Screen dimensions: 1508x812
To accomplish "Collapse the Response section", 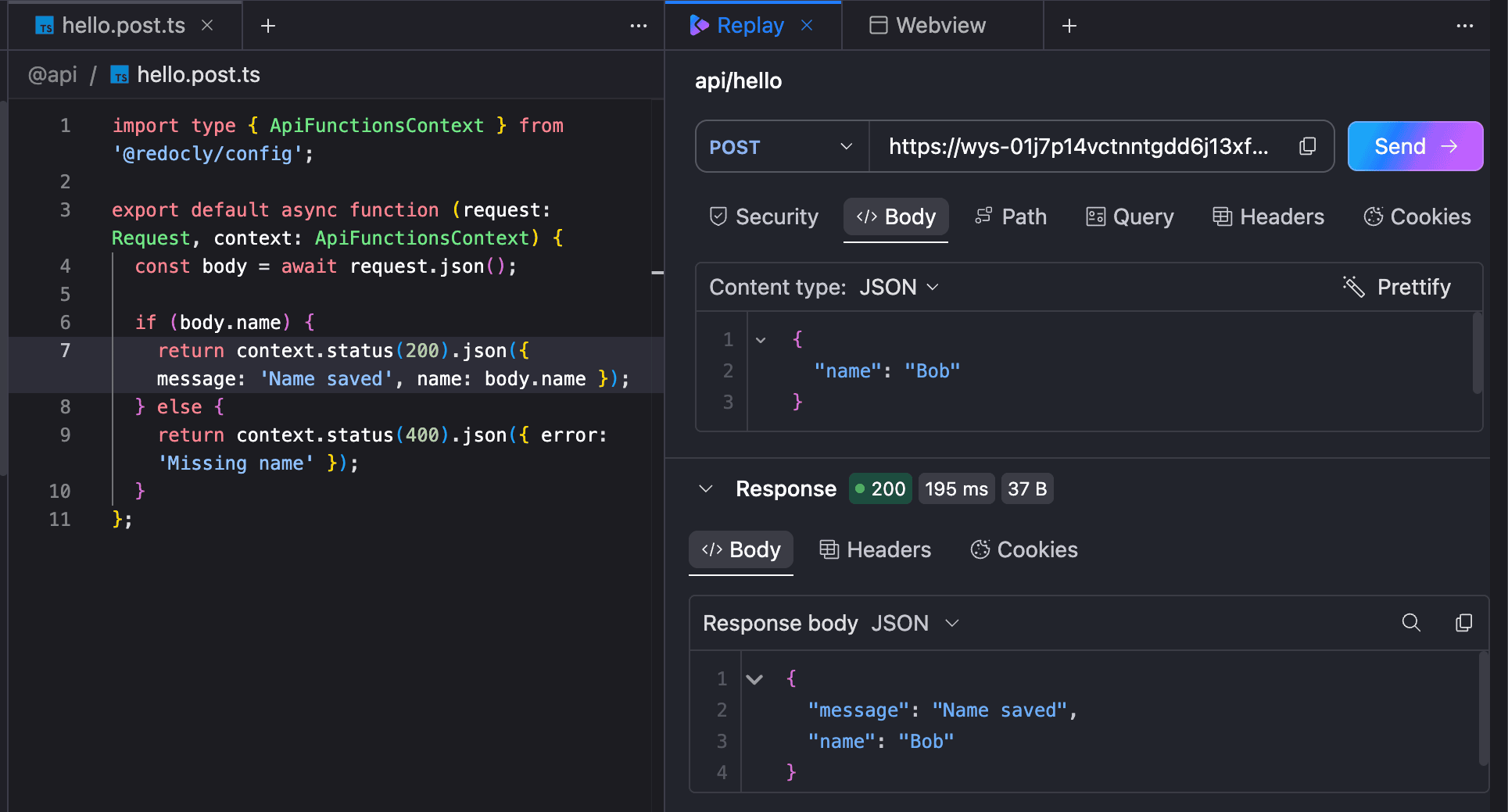I will (x=705, y=489).
